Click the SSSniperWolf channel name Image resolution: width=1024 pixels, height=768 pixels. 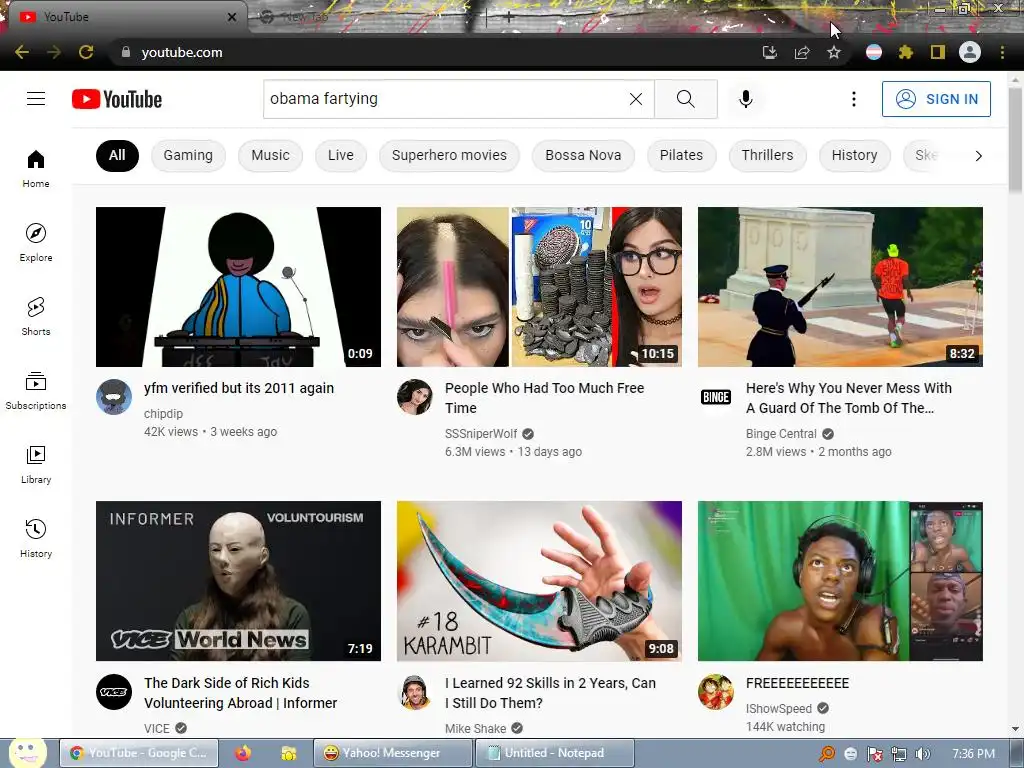[481, 434]
